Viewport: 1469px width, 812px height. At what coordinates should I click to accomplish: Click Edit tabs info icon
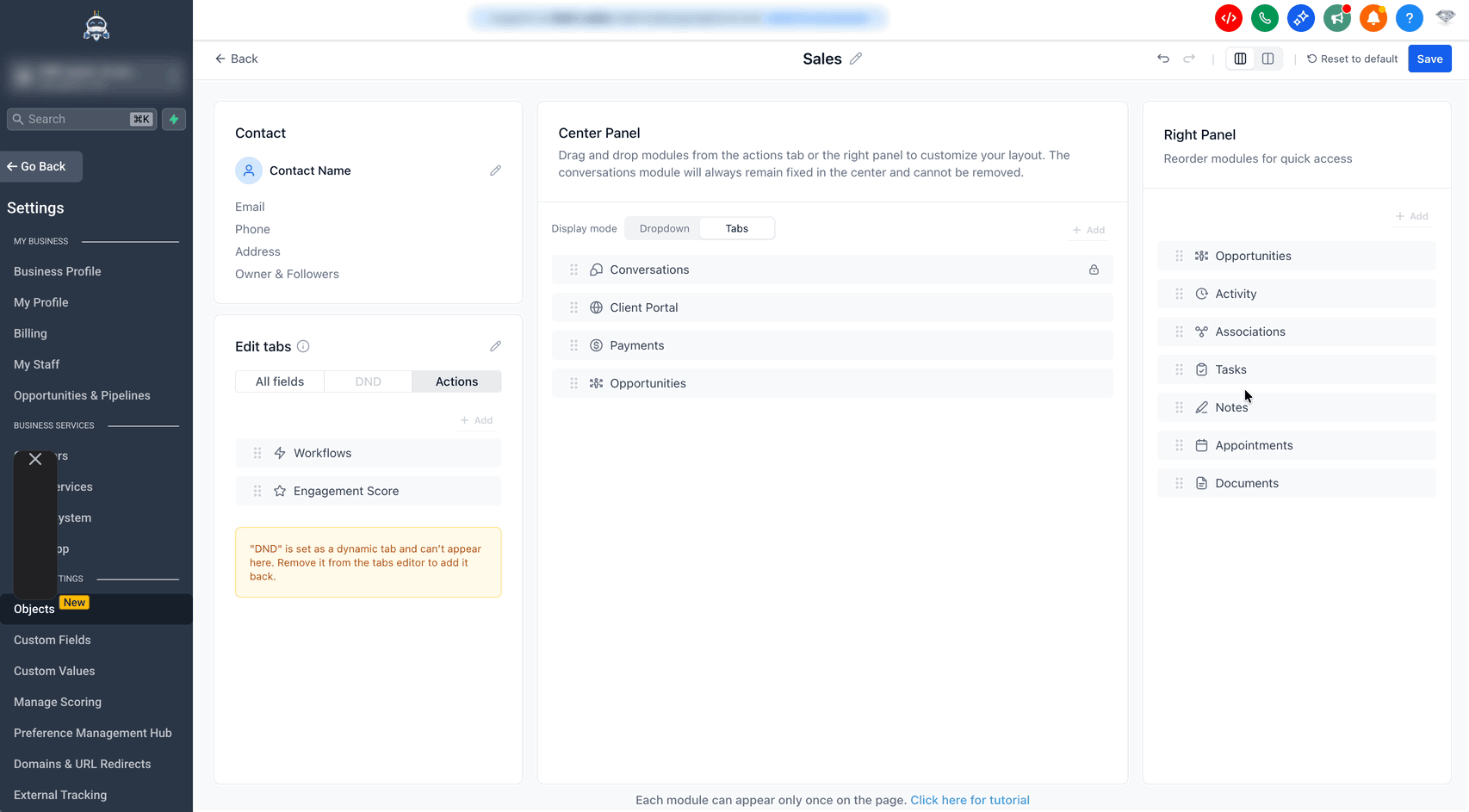[x=303, y=346]
